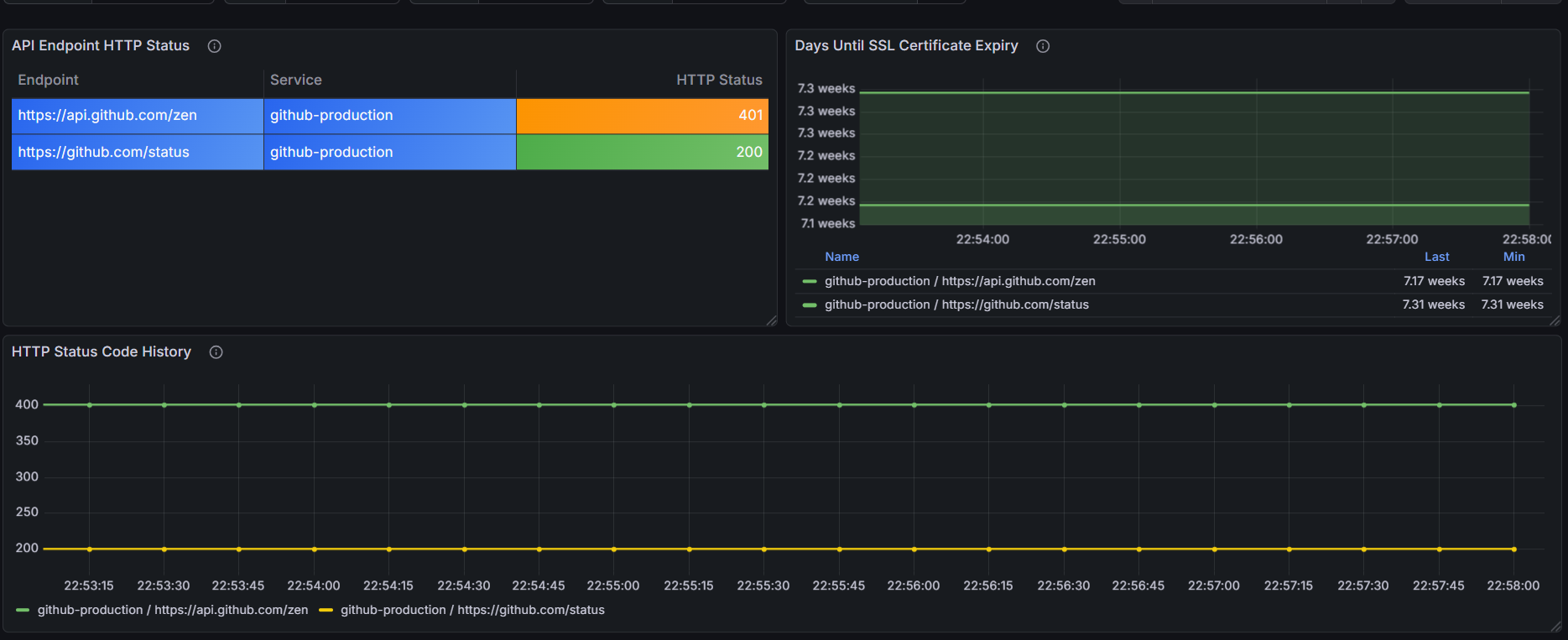
Task: Sort table by Service column header
Action: click(x=296, y=80)
